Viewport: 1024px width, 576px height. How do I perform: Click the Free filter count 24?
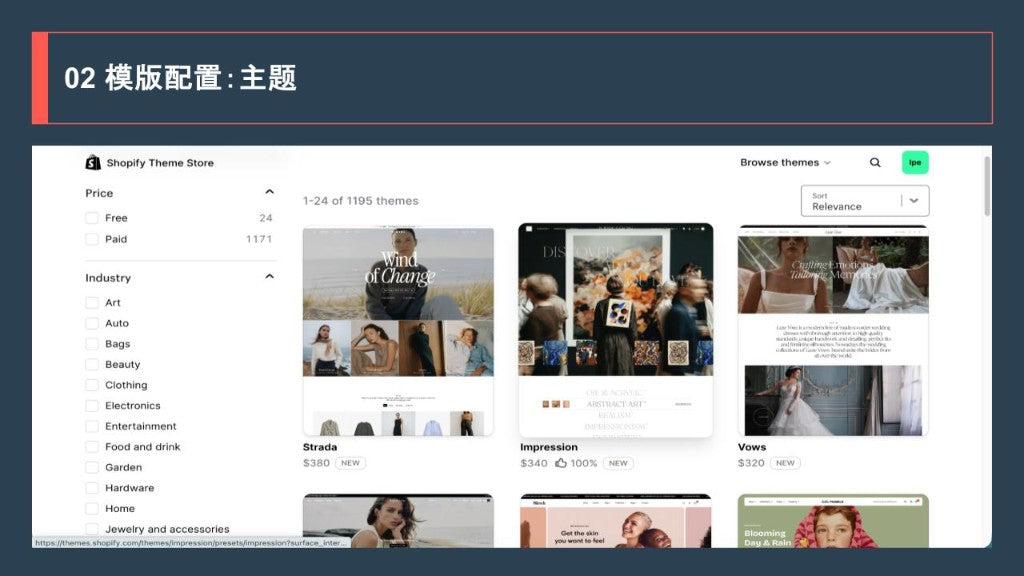[266, 218]
